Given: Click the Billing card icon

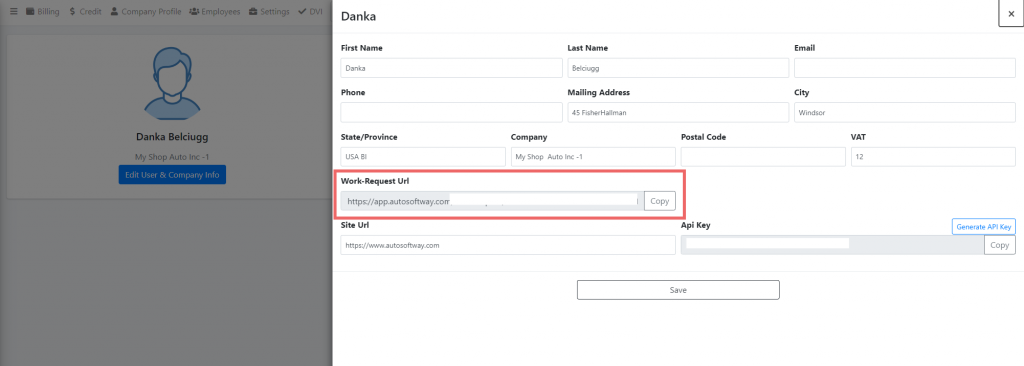Looking at the screenshot, I should [30, 12].
